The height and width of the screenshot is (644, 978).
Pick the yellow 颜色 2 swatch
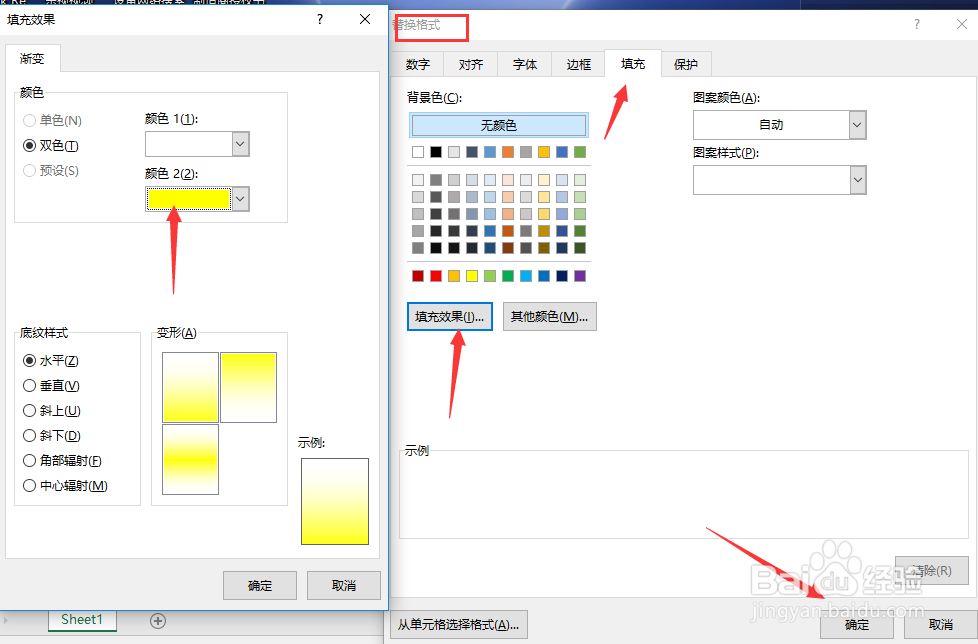coord(189,199)
